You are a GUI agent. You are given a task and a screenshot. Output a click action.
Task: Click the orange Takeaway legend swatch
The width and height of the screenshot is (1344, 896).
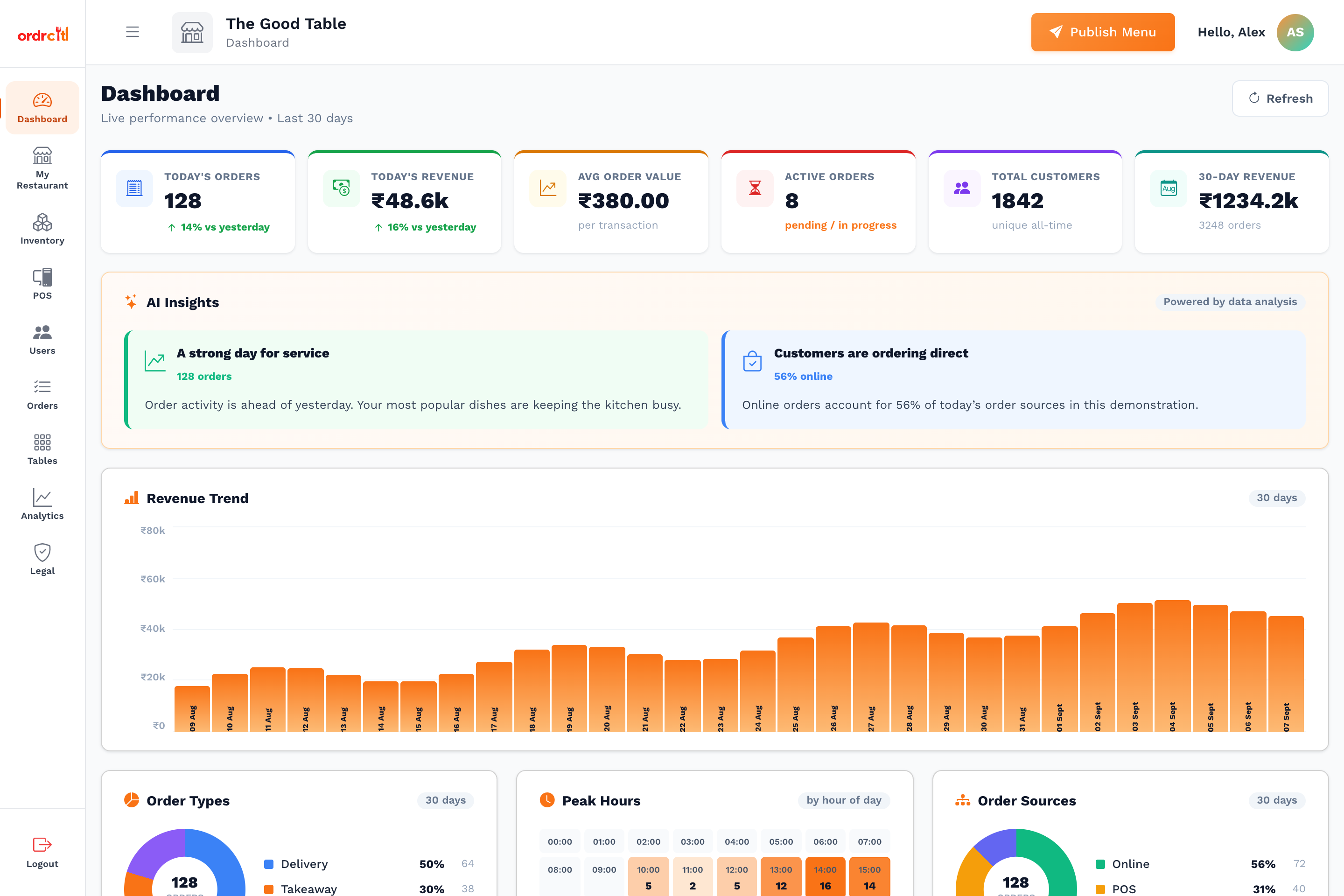click(x=269, y=889)
